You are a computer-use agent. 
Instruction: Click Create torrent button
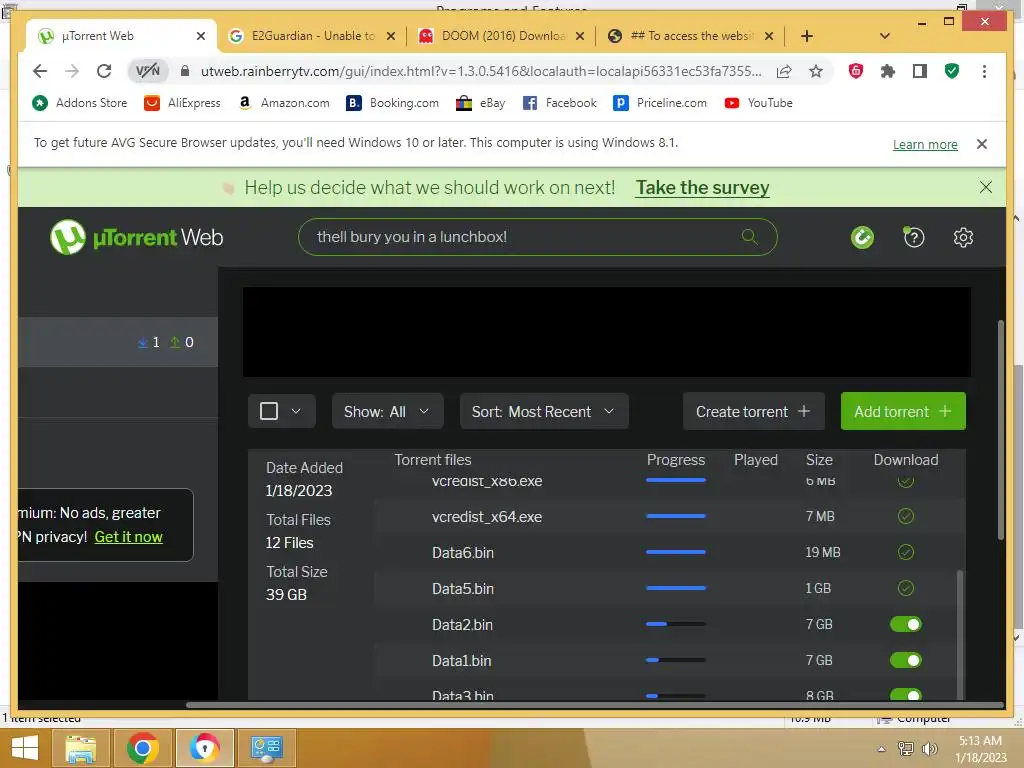(x=754, y=411)
